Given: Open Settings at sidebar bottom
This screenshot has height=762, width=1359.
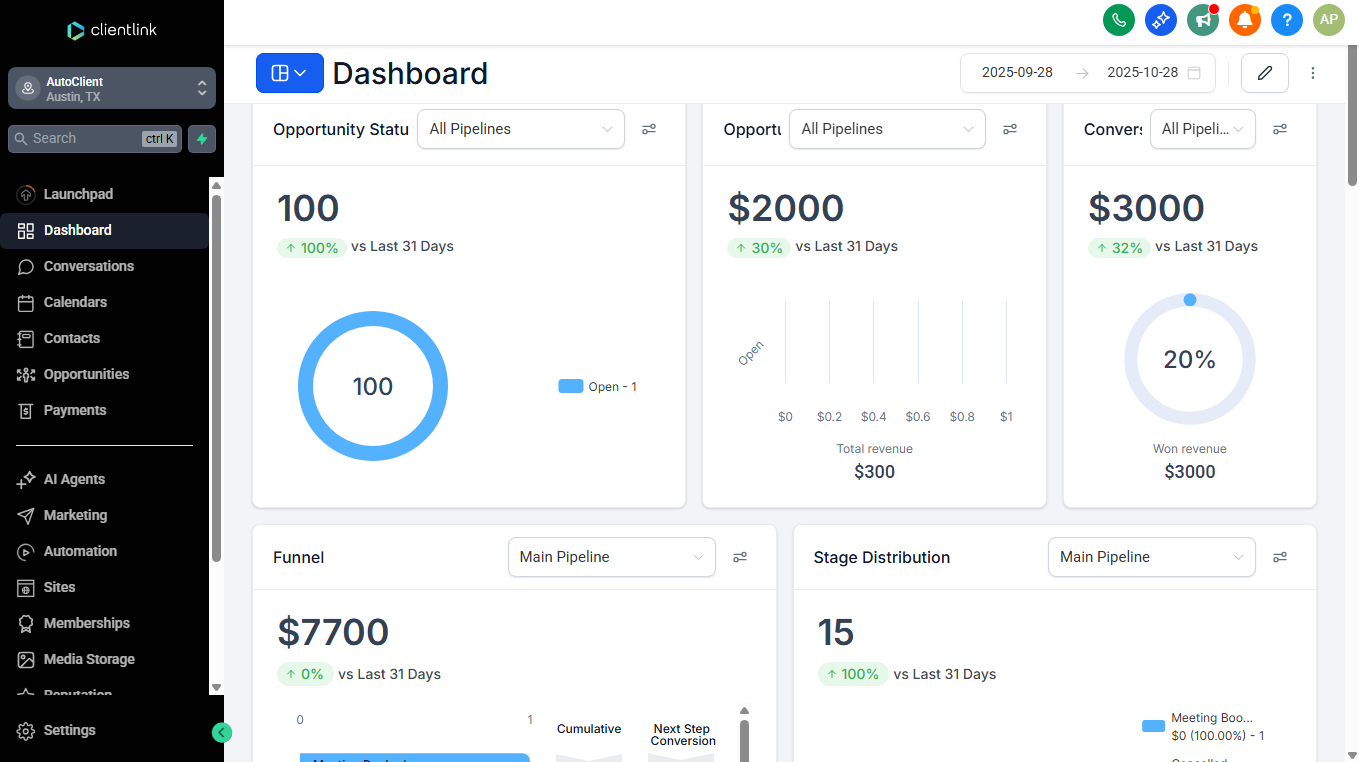Looking at the screenshot, I should tap(69, 730).
